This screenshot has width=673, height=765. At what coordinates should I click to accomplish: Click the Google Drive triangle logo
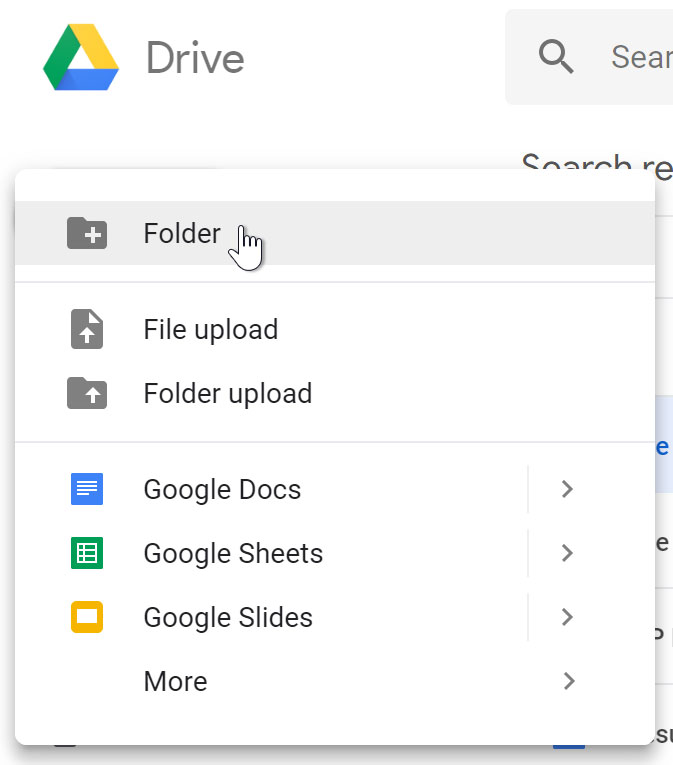[x=81, y=58]
